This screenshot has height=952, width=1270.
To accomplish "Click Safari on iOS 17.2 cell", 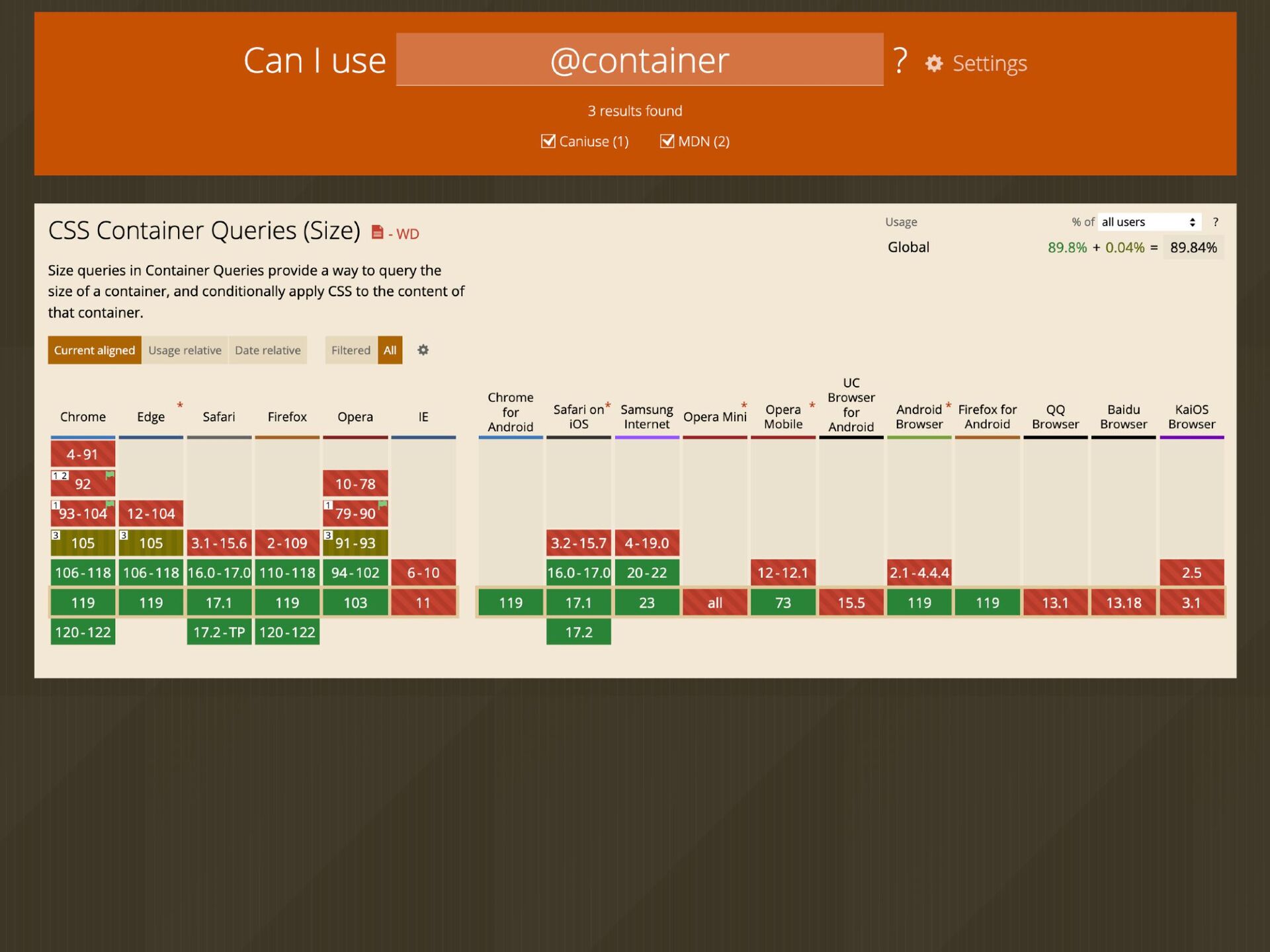I will pyautogui.click(x=579, y=632).
